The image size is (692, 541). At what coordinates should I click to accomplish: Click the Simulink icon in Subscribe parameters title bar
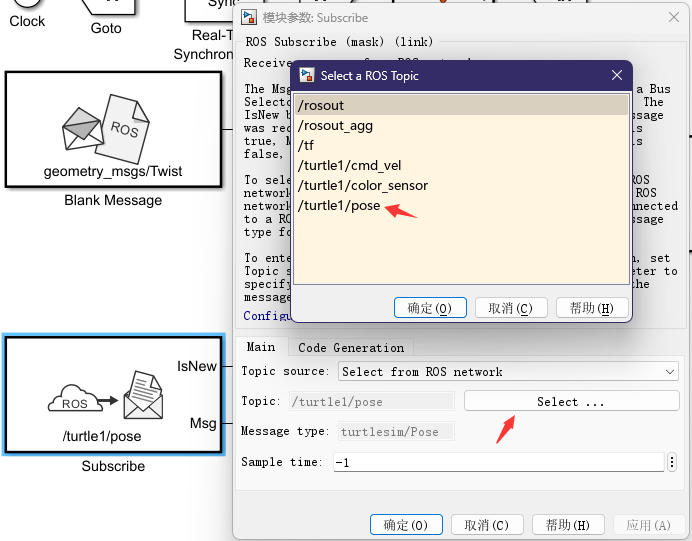tap(248, 18)
